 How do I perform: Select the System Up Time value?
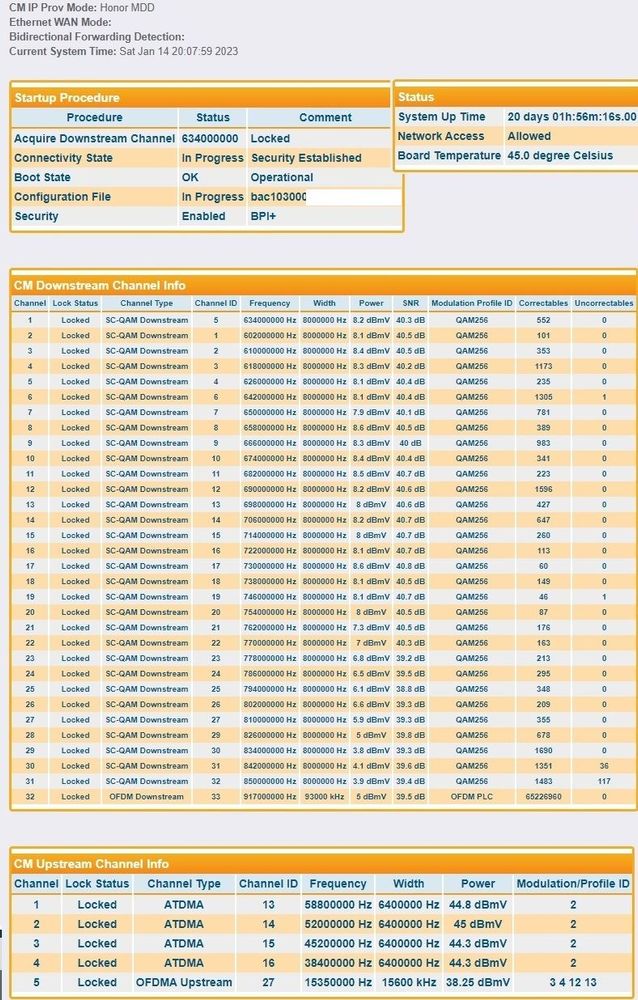coord(572,117)
